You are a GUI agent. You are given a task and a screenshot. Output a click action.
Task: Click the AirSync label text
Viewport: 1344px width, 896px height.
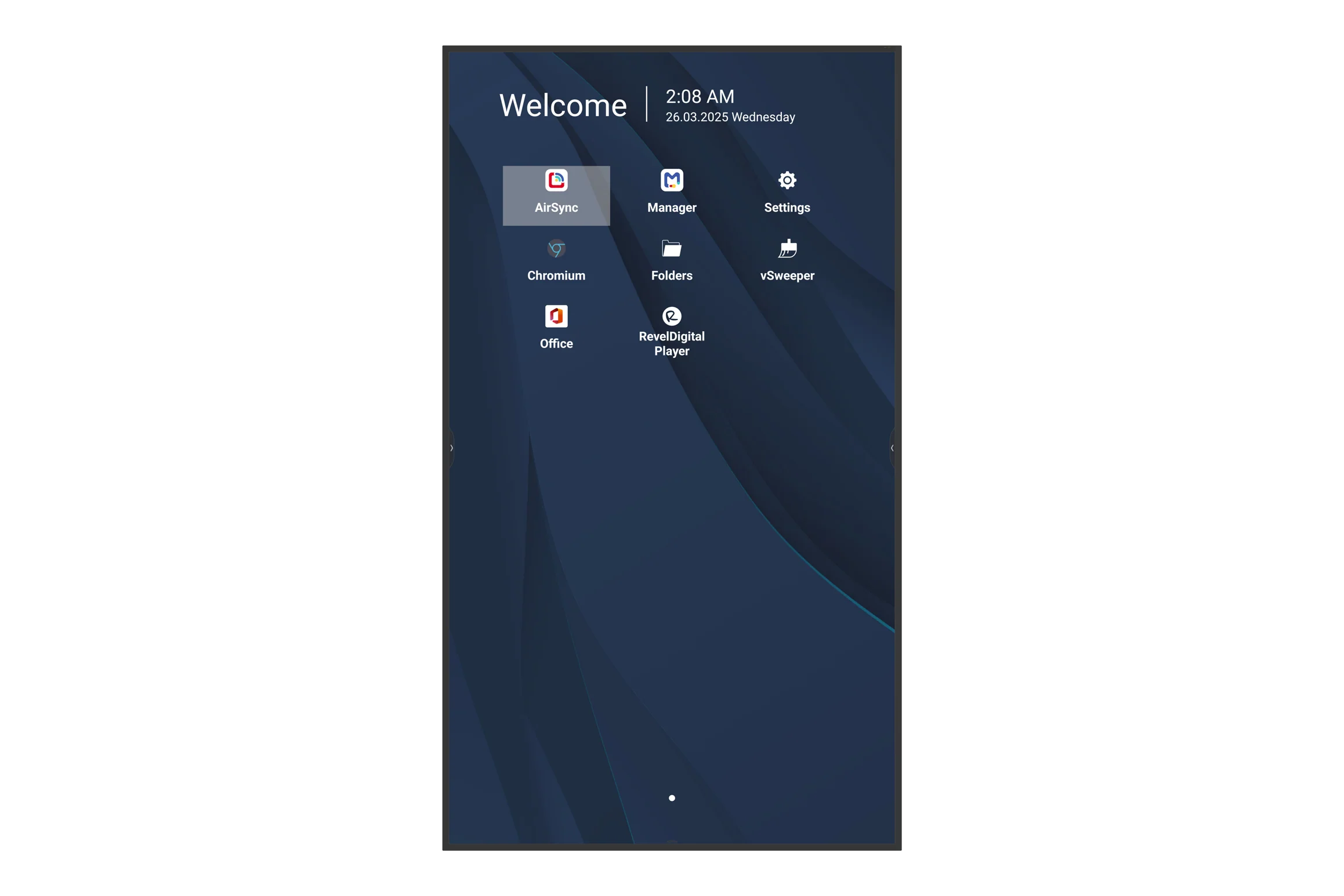(x=556, y=208)
